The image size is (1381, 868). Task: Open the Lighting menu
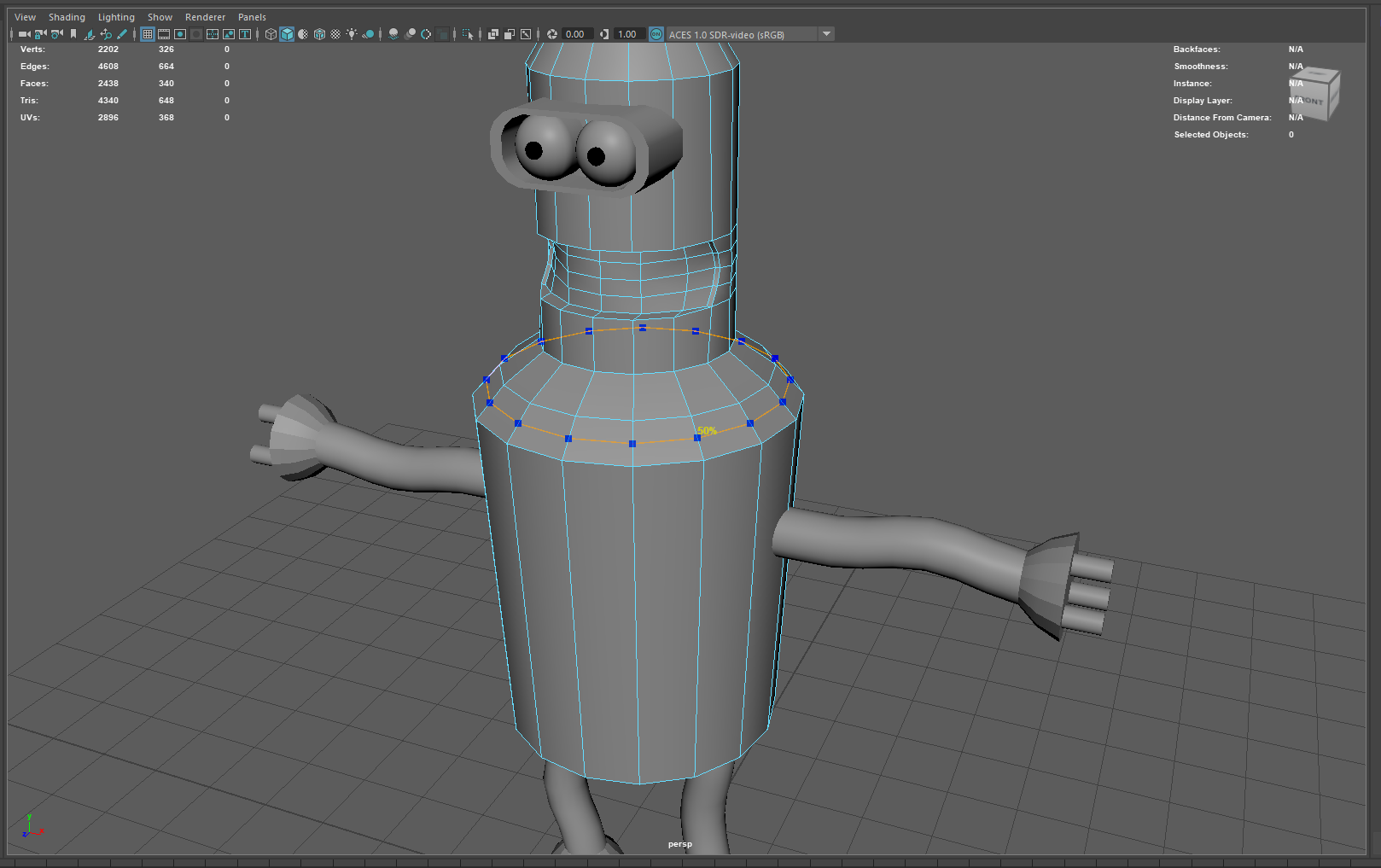pos(116,17)
